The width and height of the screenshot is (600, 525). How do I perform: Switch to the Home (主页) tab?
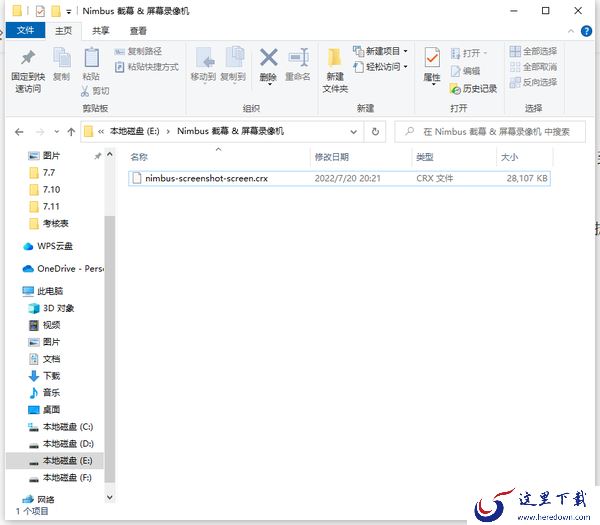64,31
